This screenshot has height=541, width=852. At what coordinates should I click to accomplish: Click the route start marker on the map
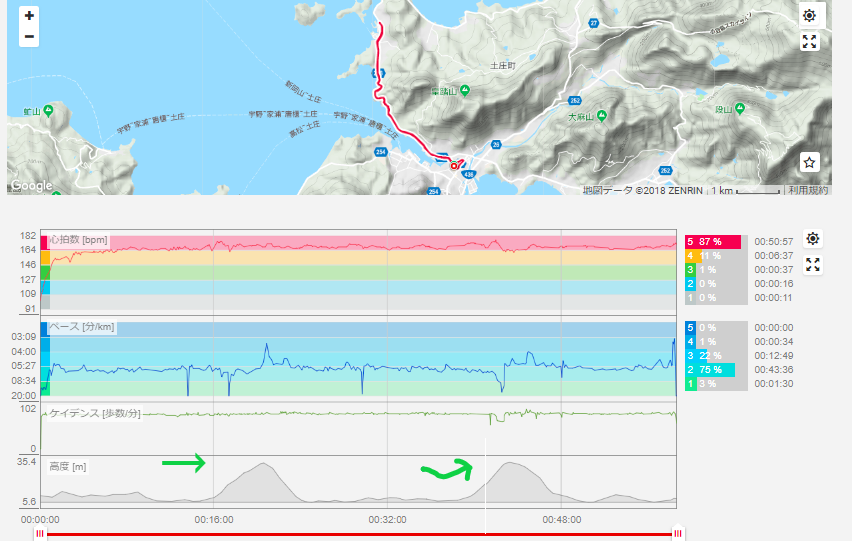454,166
